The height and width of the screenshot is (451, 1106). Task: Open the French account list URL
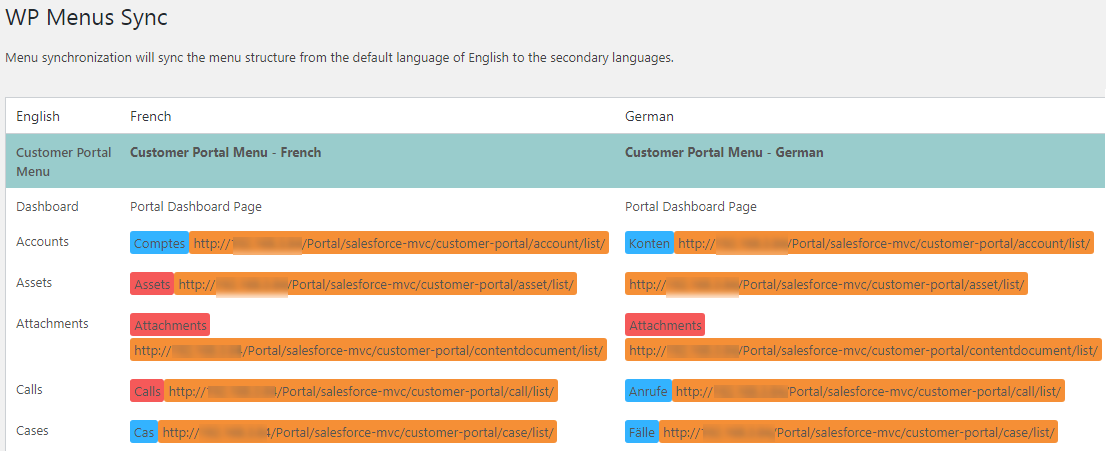(x=399, y=243)
